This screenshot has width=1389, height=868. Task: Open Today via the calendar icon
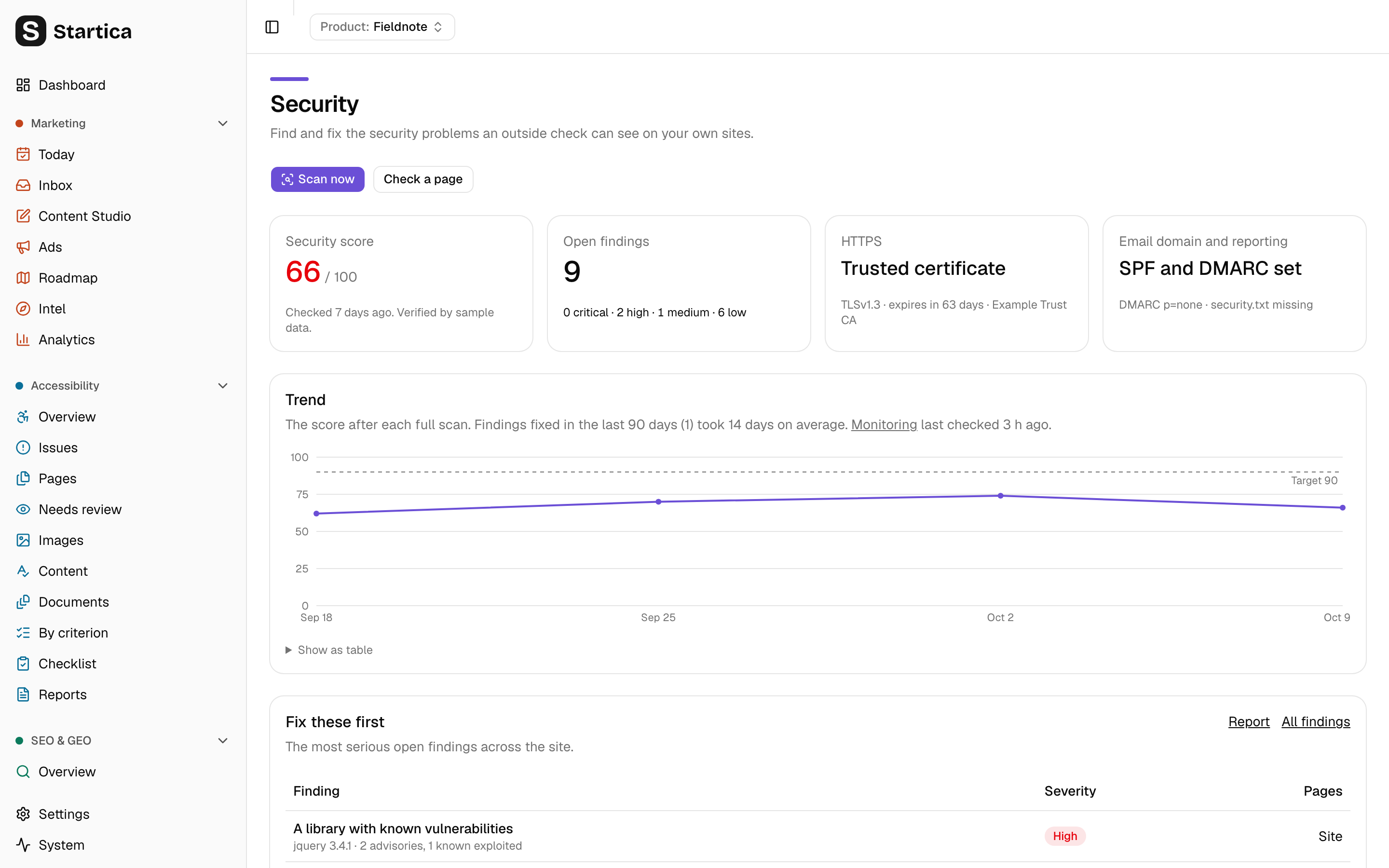23,154
